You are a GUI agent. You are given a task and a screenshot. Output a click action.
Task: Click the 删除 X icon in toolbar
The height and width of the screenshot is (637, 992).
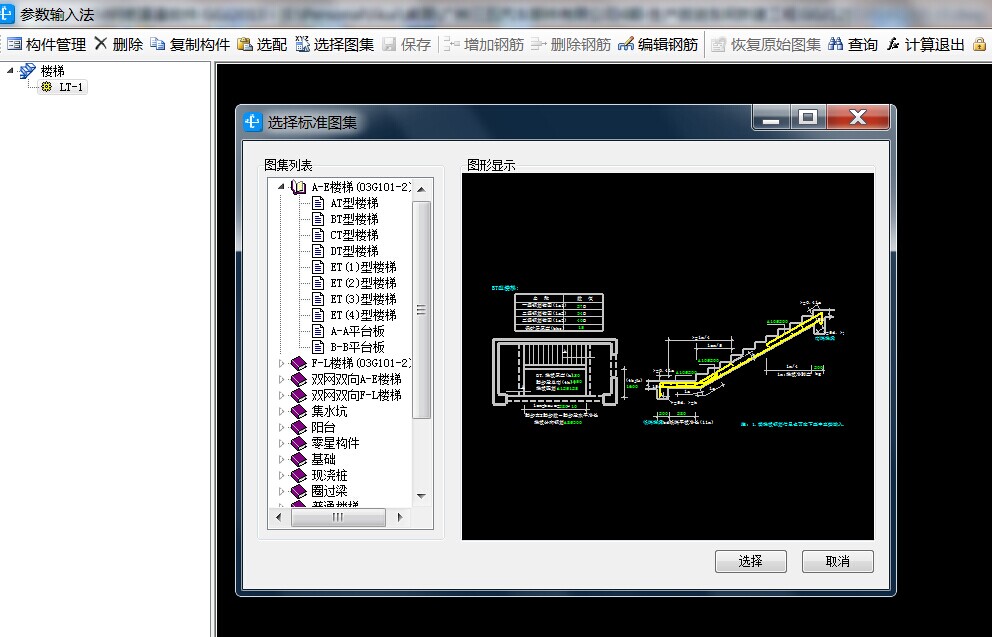click(101, 44)
